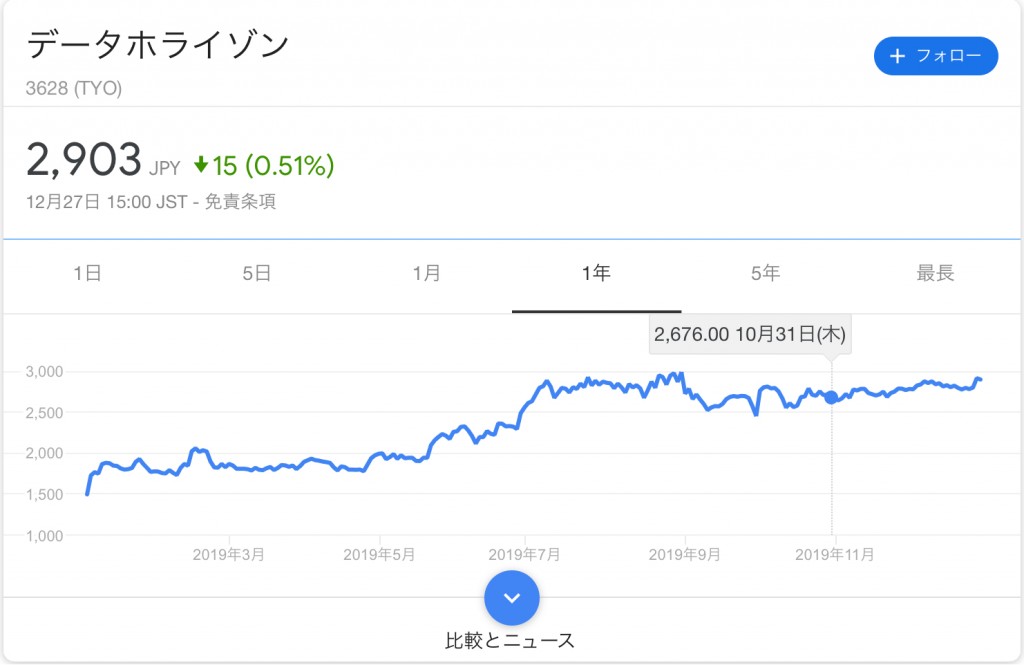Click the blue data point on October 31
This screenshot has width=1024, height=665.
[831, 397]
